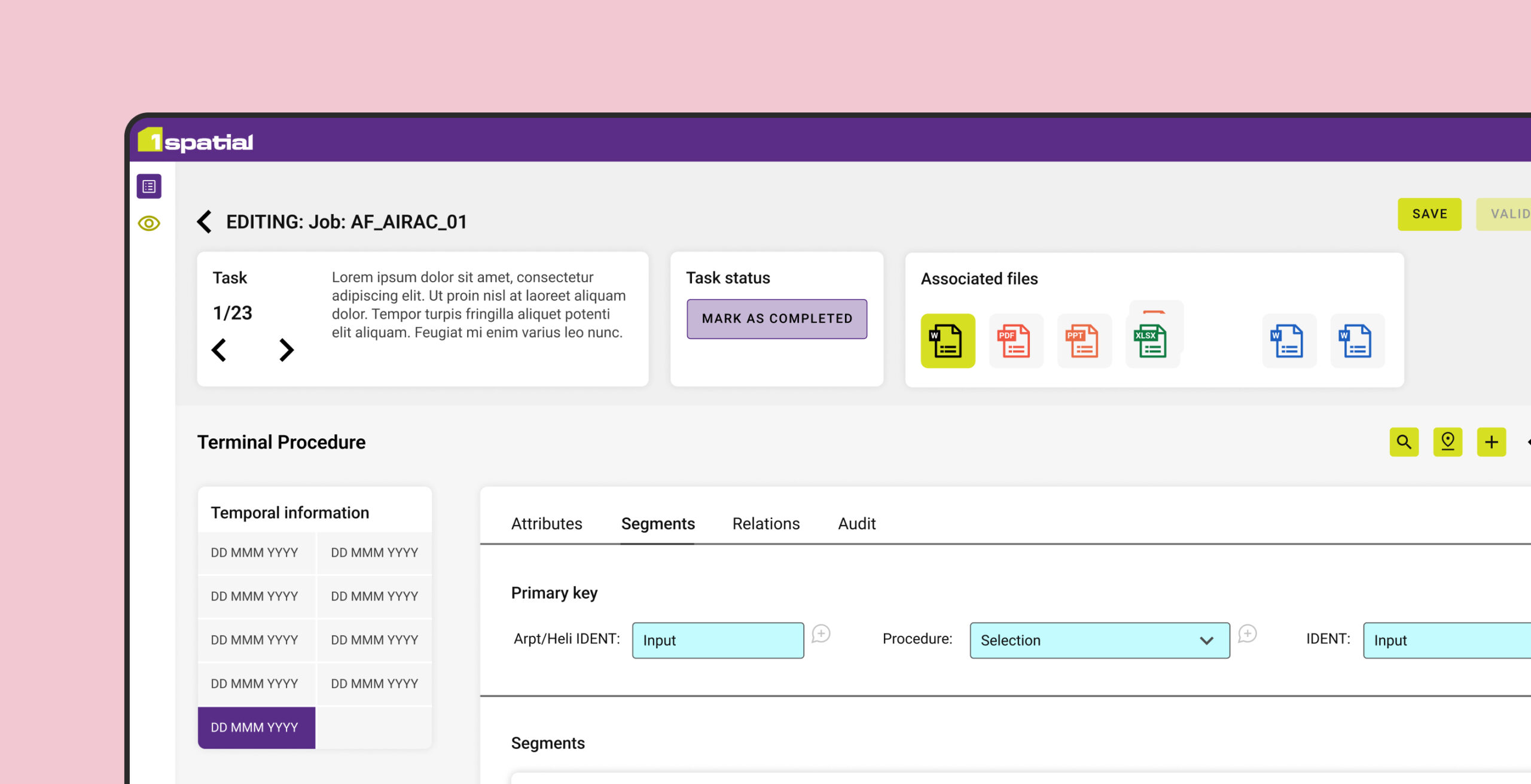Viewport: 1531px width, 784px height.
Task: Go to the previous task arrow
Action: tap(219, 350)
